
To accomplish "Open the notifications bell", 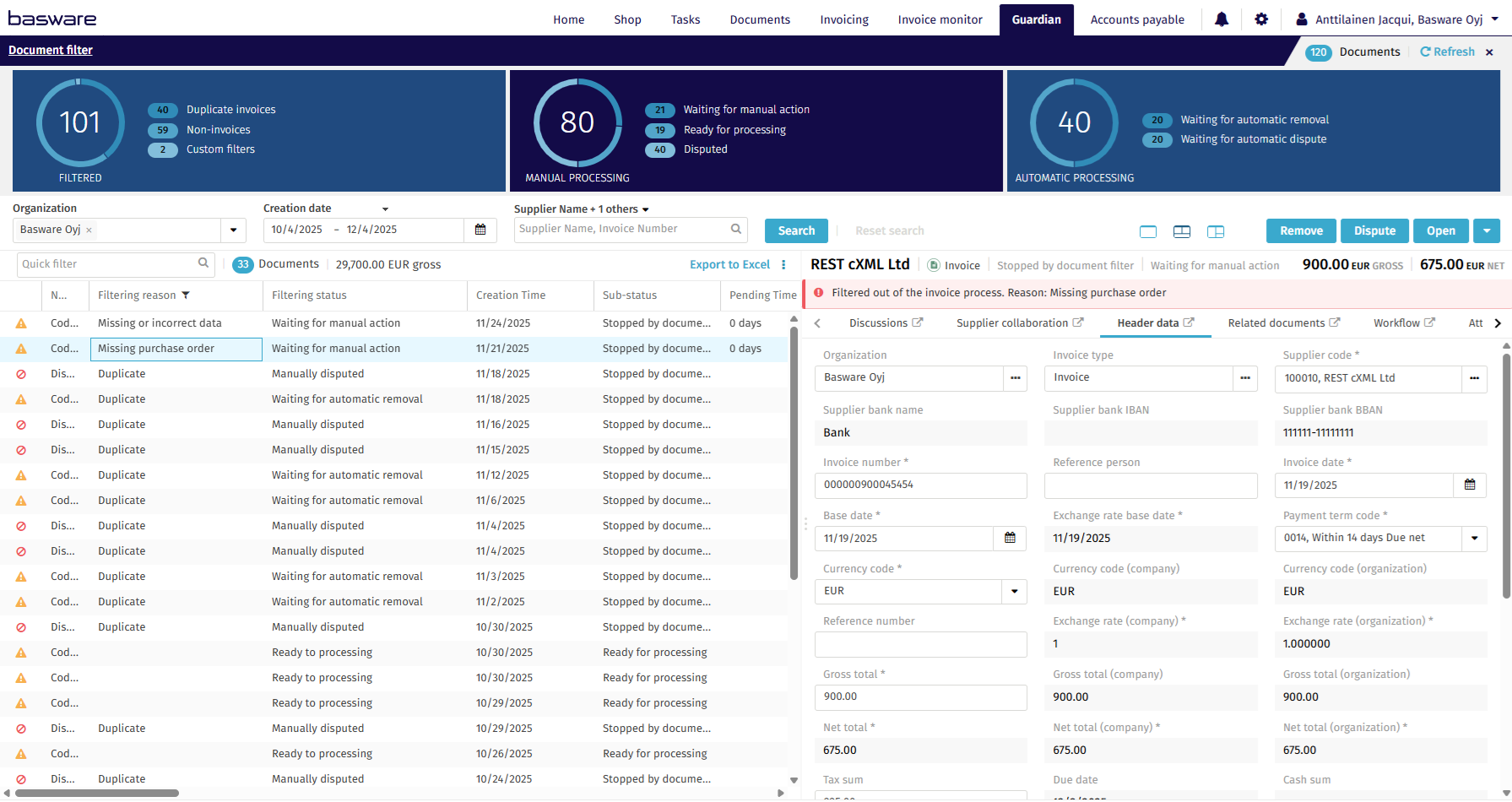I will pos(1222,19).
